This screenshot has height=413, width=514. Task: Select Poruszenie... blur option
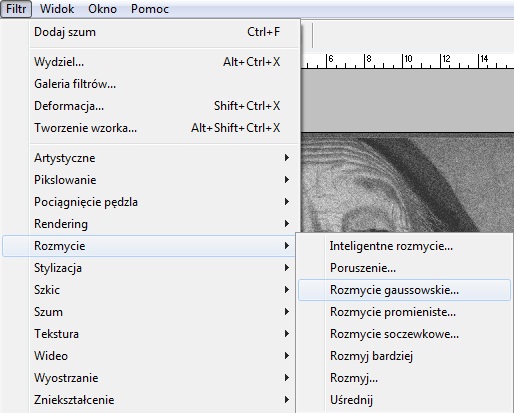click(x=404, y=268)
